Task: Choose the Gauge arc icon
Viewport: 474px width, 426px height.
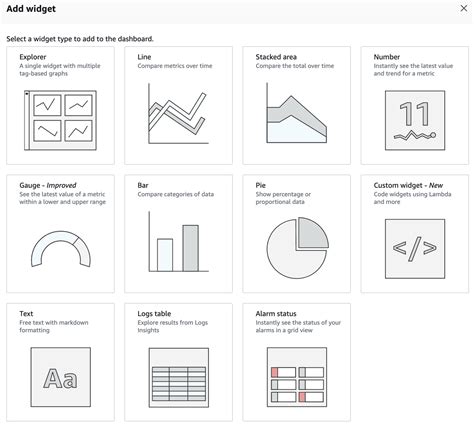Action: [60, 249]
